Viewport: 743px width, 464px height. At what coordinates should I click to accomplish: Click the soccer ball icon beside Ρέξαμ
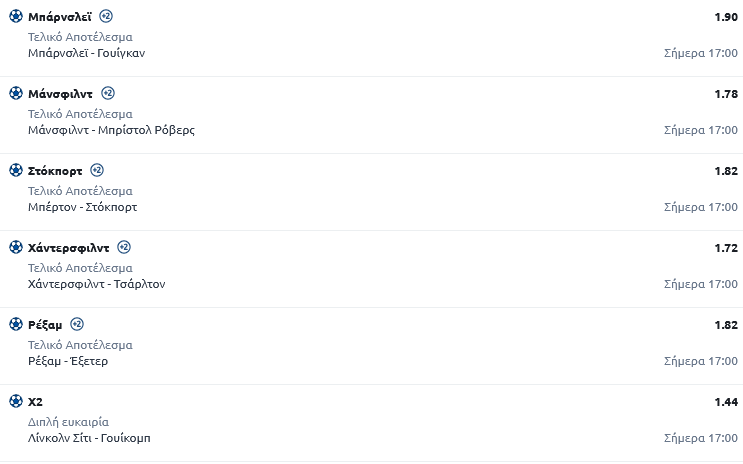click(x=16, y=324)
